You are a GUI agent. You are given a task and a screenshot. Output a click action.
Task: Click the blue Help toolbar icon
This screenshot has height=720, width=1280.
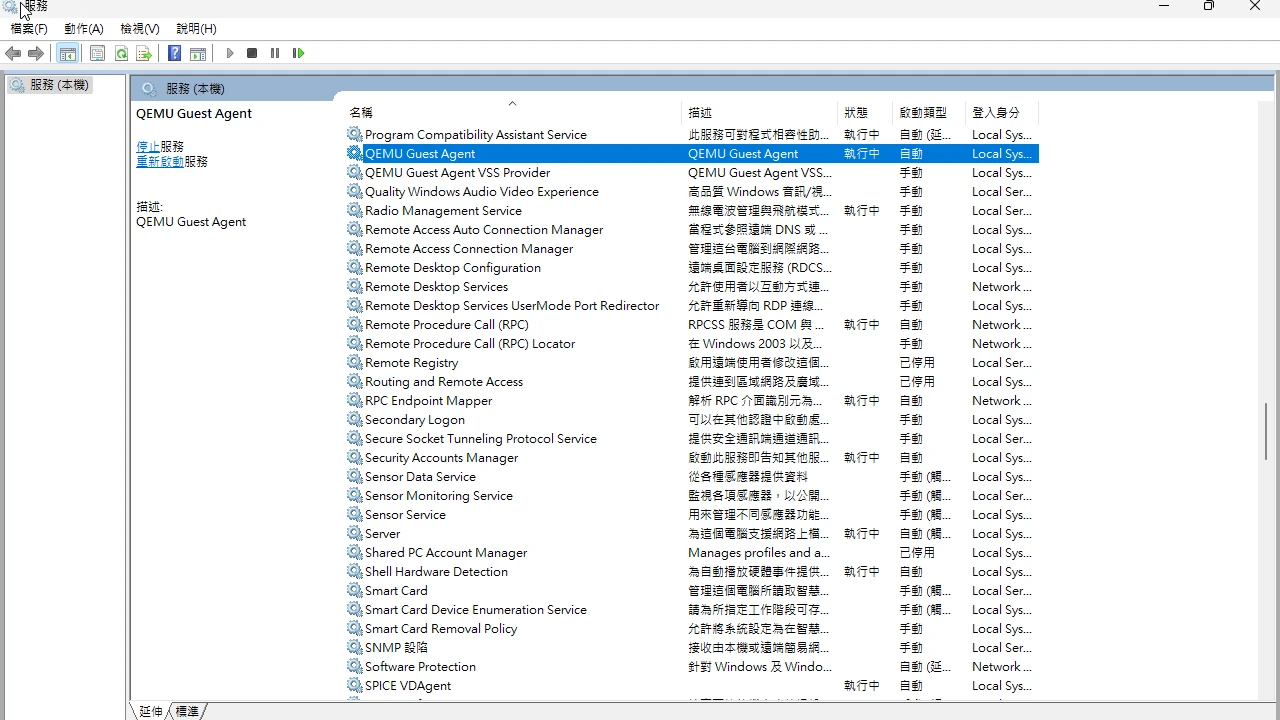(174, 53)
